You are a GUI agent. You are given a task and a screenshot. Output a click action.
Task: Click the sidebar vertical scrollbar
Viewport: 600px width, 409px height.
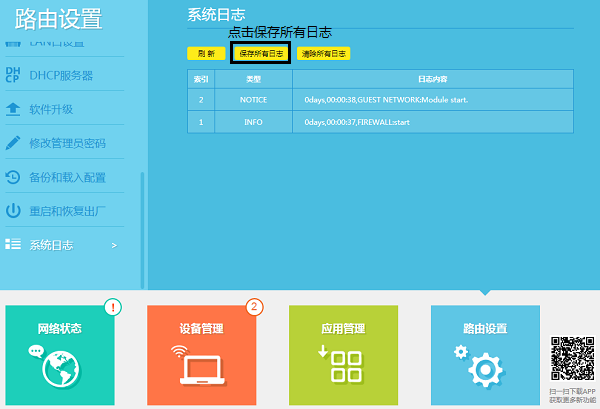point(142,230)
